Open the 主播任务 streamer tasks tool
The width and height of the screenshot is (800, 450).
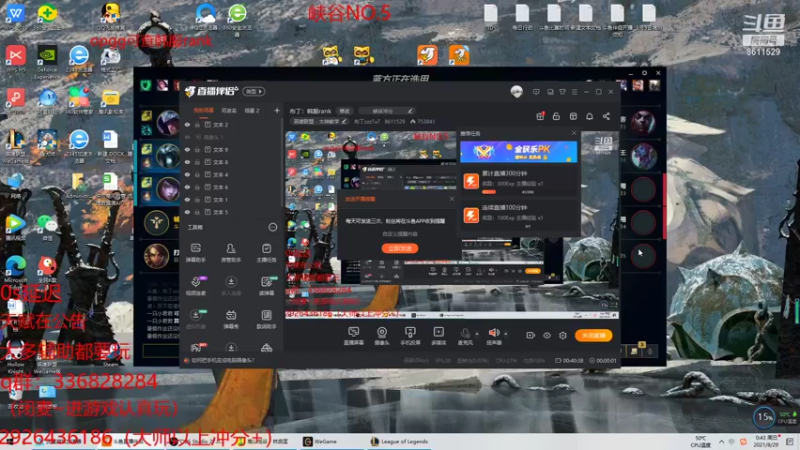(x=266, y=253)
